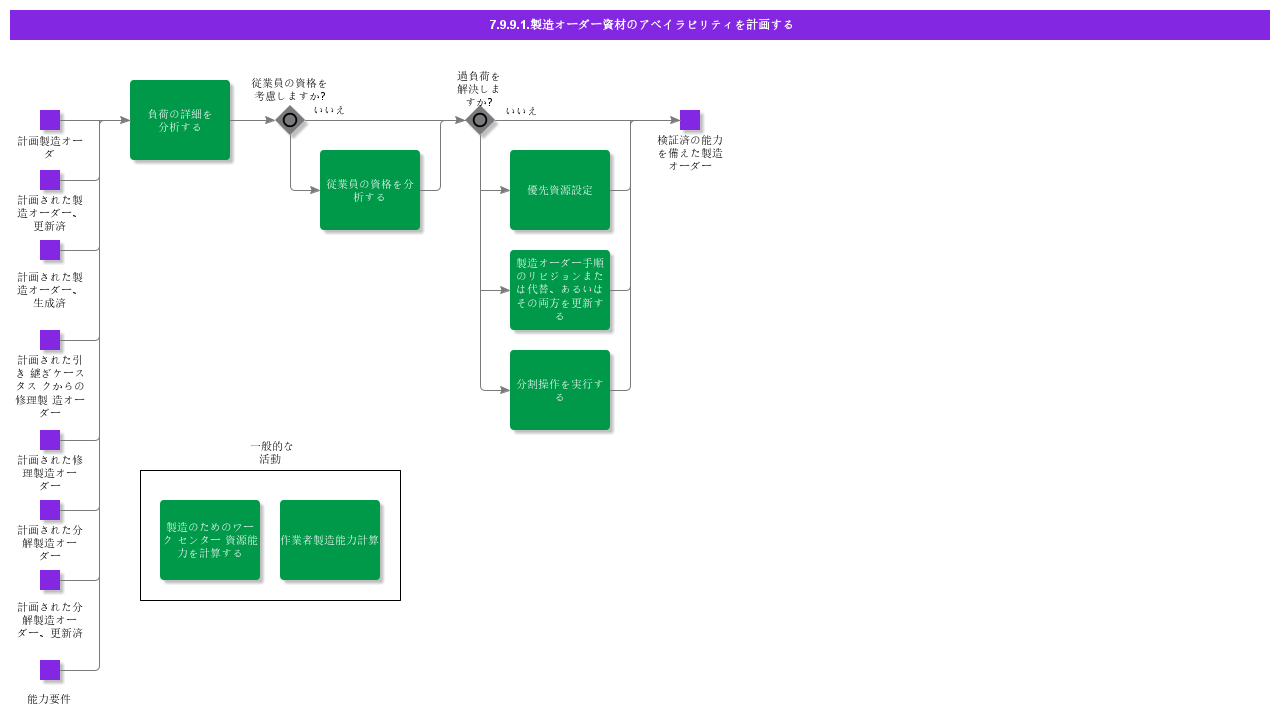Click the 負荷の詳細を分析する activity
1280x723 pixels.
(x=180, y=120)
